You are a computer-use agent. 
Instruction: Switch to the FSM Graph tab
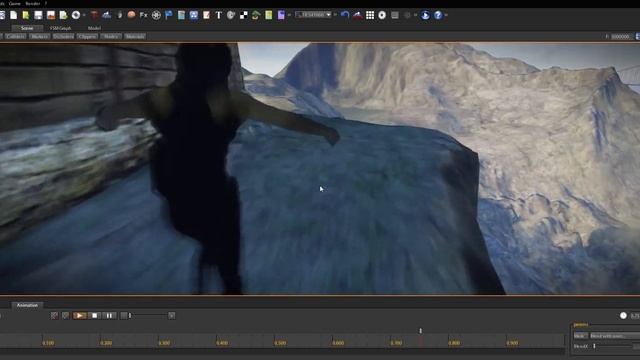(x=60, y=28)
